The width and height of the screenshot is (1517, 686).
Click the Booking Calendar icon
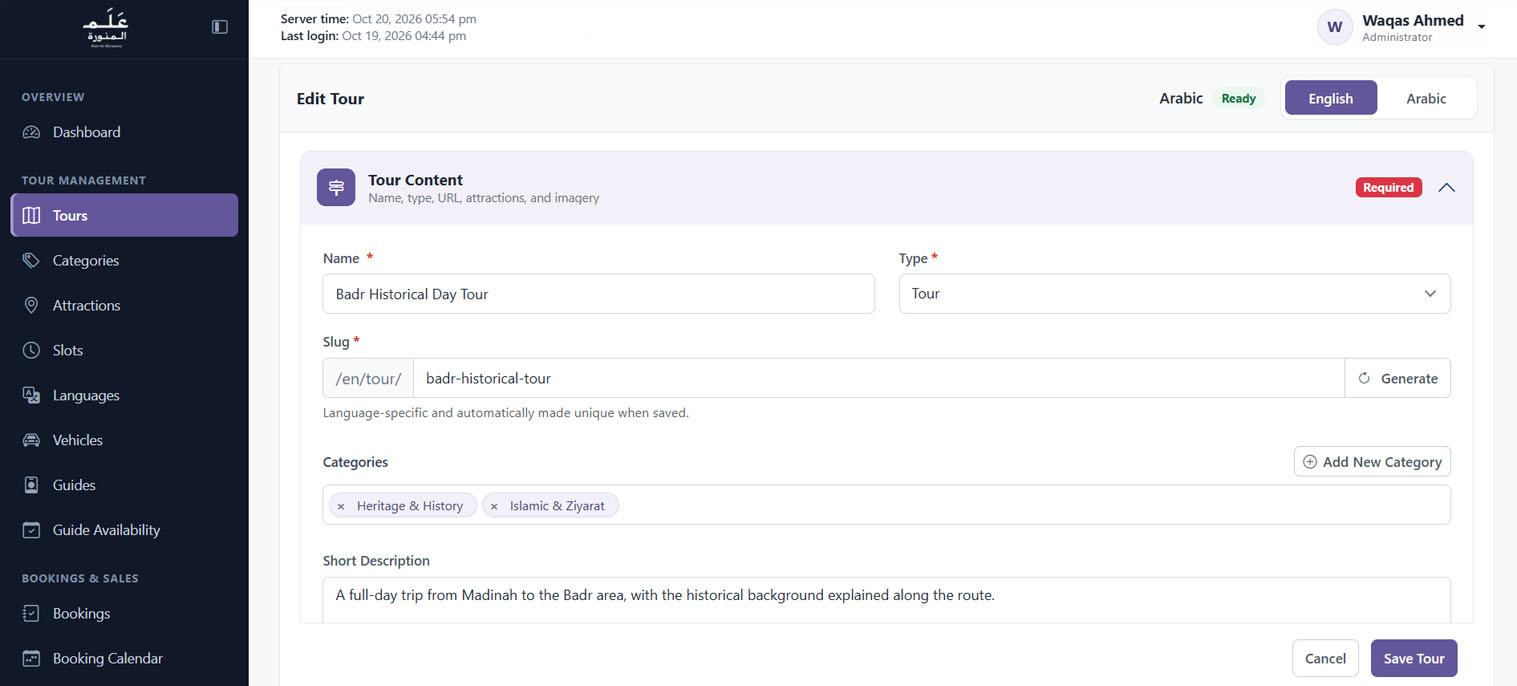31,658
